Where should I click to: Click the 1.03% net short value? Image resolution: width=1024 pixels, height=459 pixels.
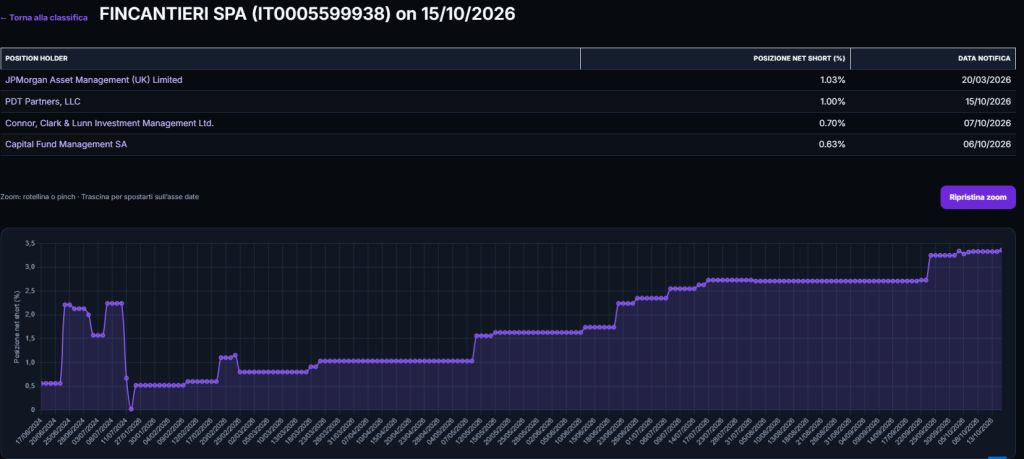(x=831, y=80)
